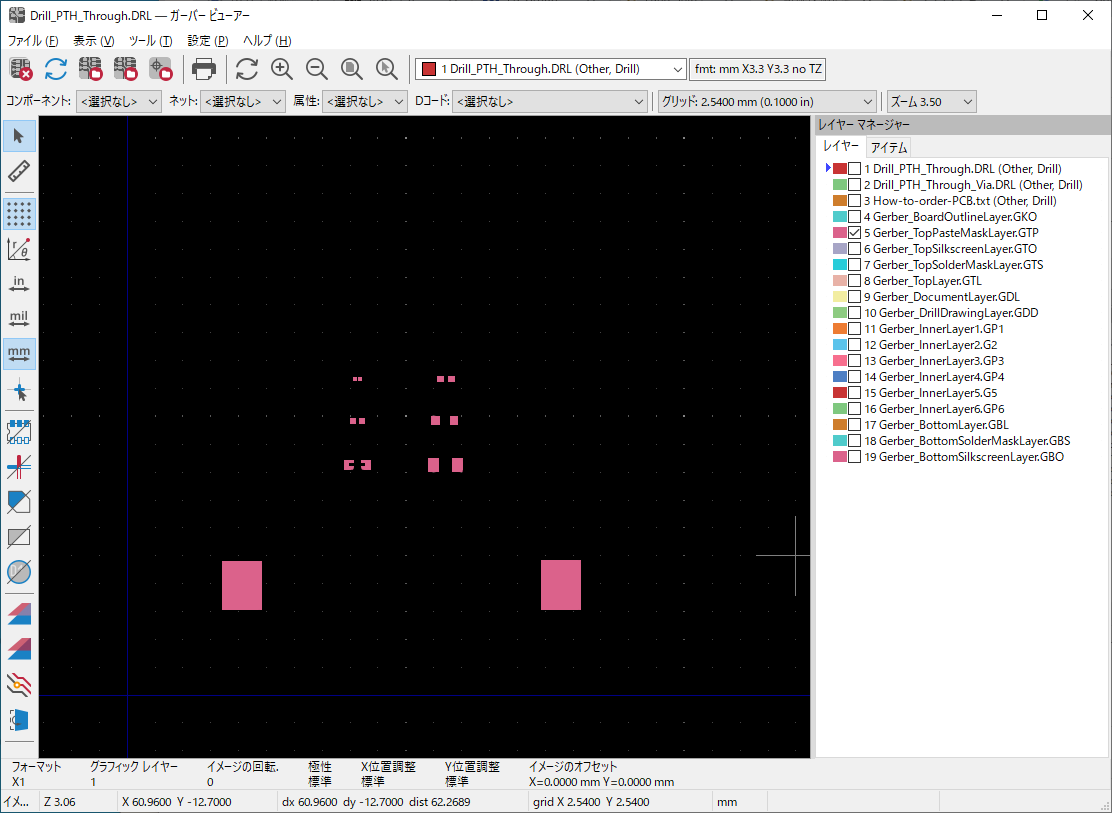Open the active layer selector dropdown
The height and width of the screenshot is (813, 1112).
[x=550, y=69]
